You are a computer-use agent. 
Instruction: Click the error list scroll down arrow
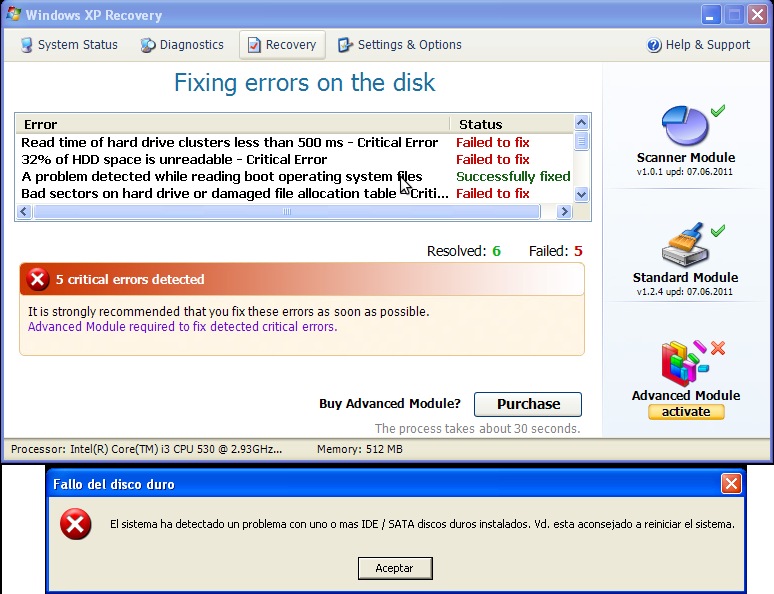581,195
